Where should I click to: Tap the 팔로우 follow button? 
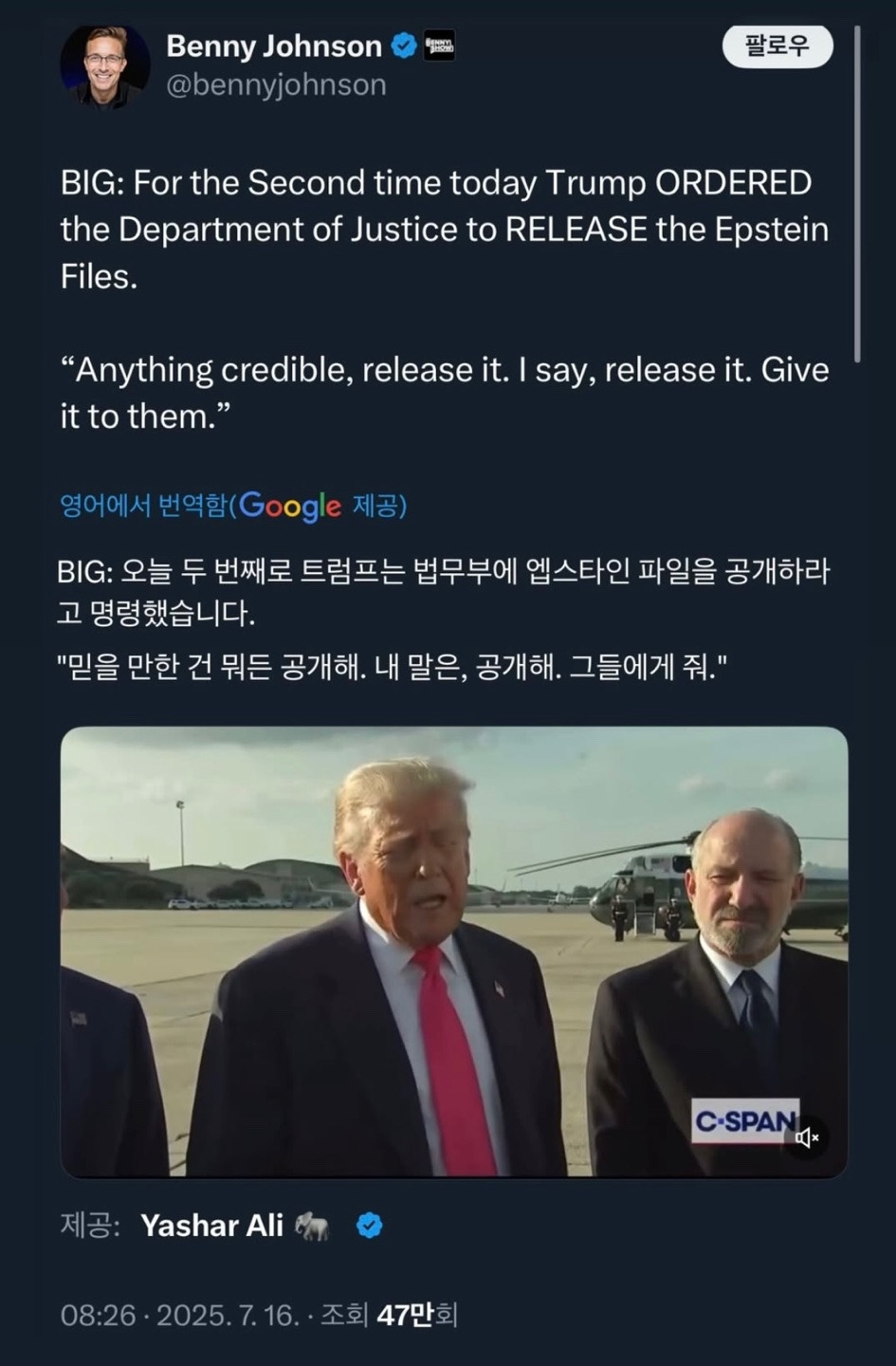pyautogui.click(x=777, y=46)
